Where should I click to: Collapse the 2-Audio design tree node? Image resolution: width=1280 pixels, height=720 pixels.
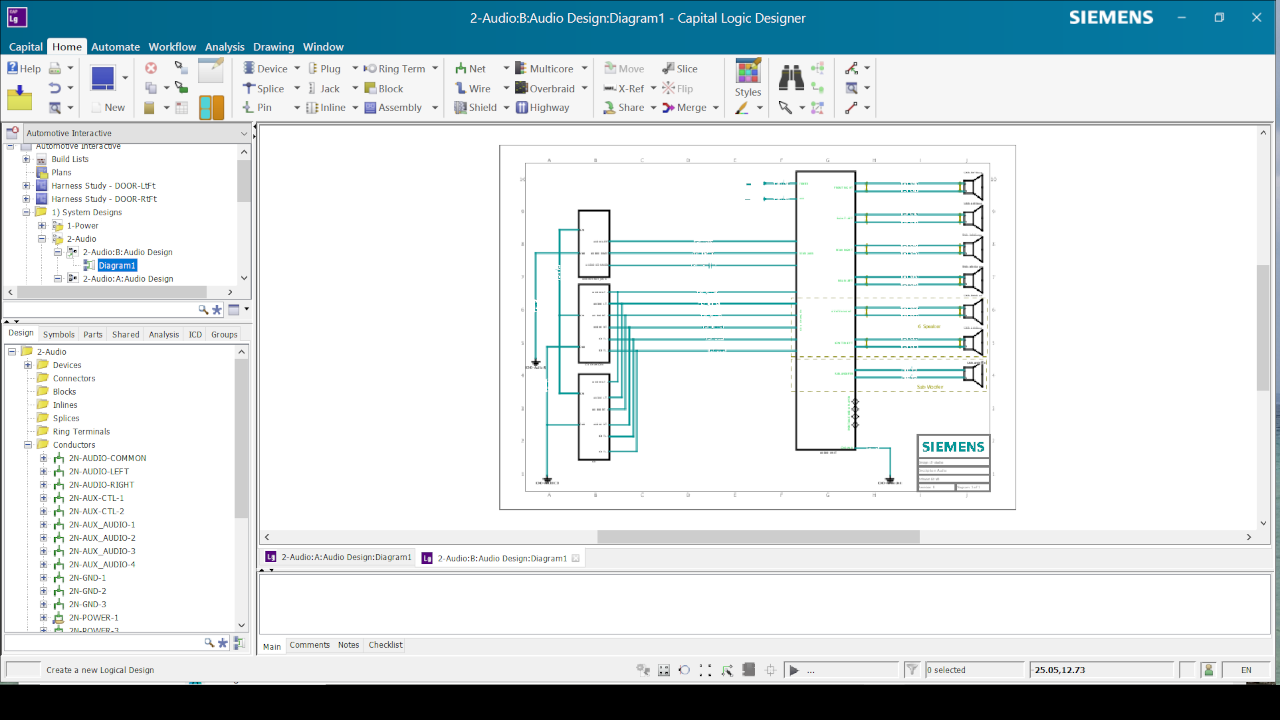pos(42,239)
